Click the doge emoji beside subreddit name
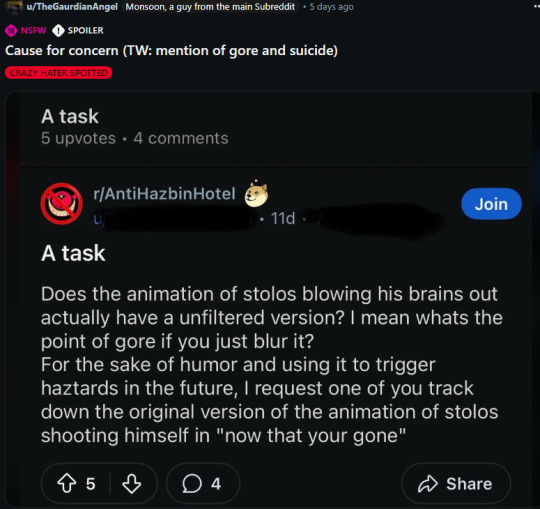Viewport: 540px width, 509px height. [256, 193]
